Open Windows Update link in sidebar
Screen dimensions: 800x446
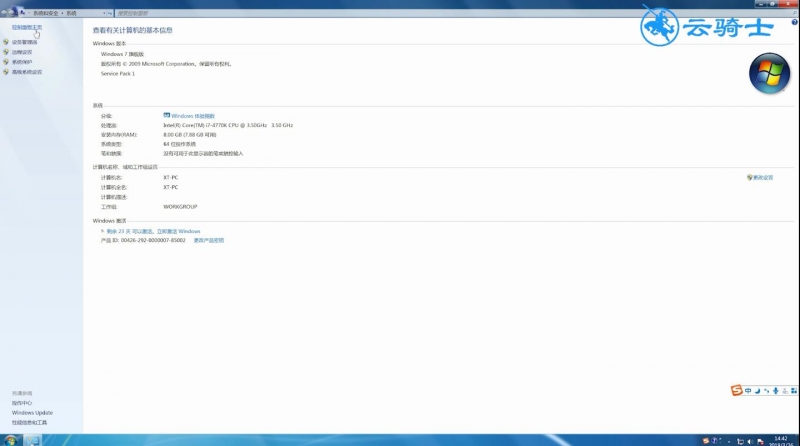[32, 413]
